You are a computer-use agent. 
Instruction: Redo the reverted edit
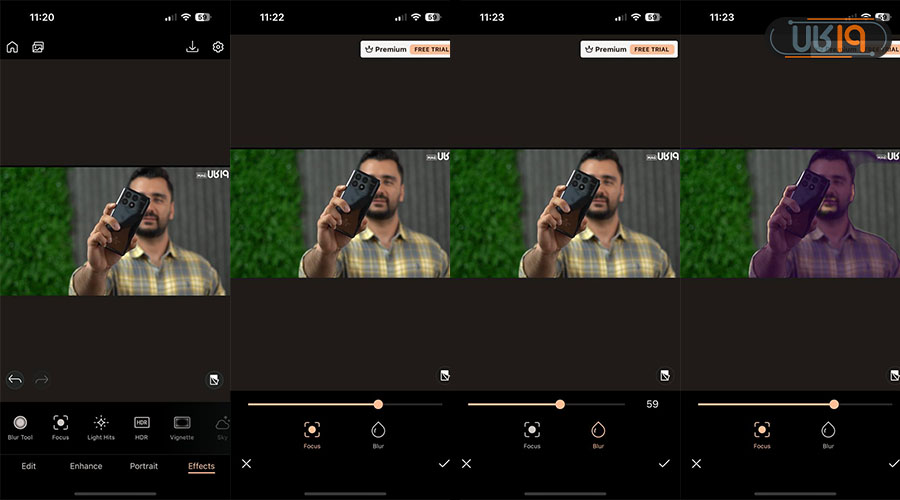point(42,379)
